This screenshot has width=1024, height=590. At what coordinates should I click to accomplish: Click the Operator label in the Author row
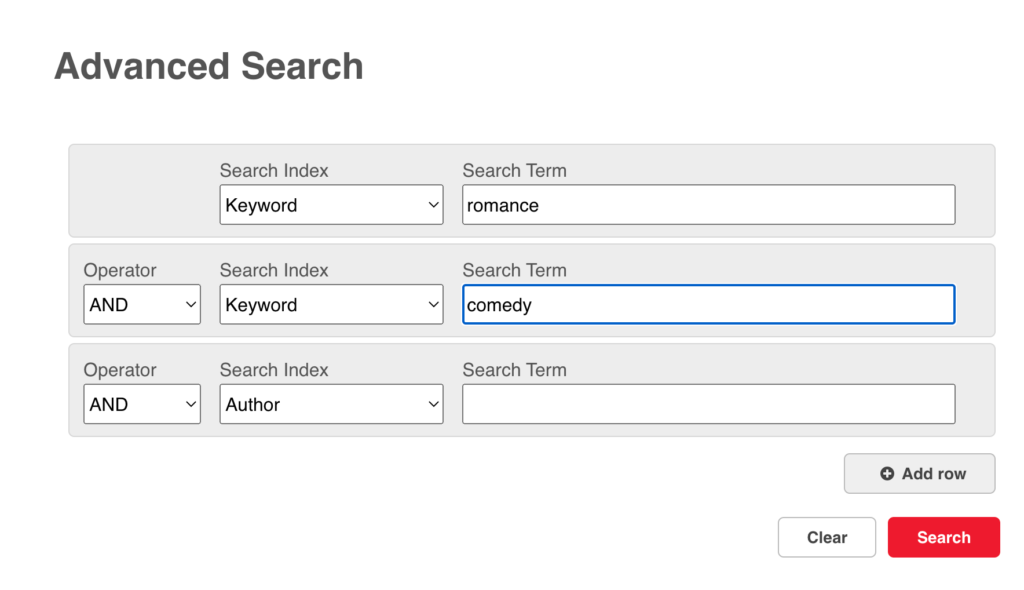(120, 370)
